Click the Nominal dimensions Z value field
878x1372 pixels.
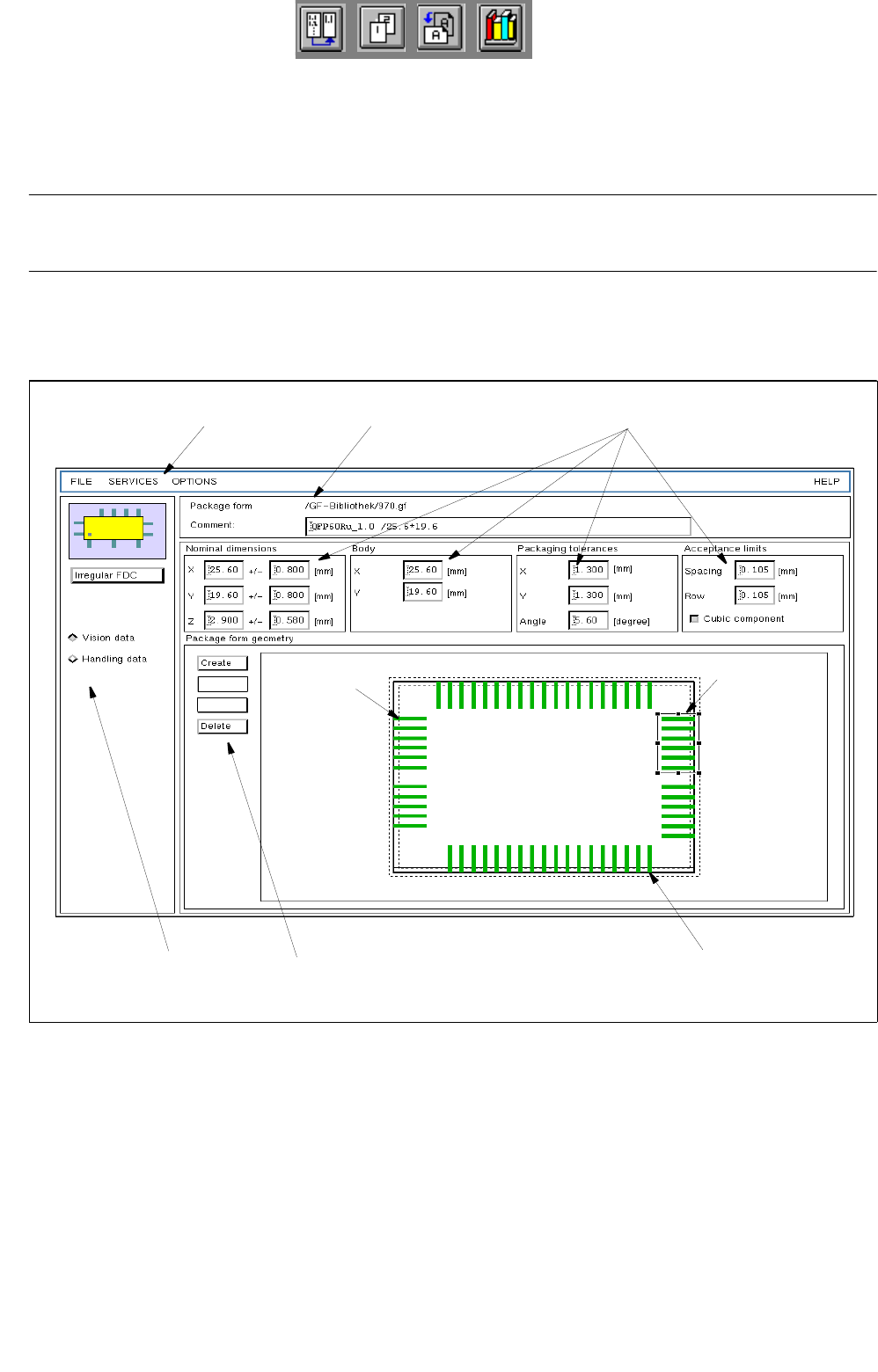click(223, 621)
